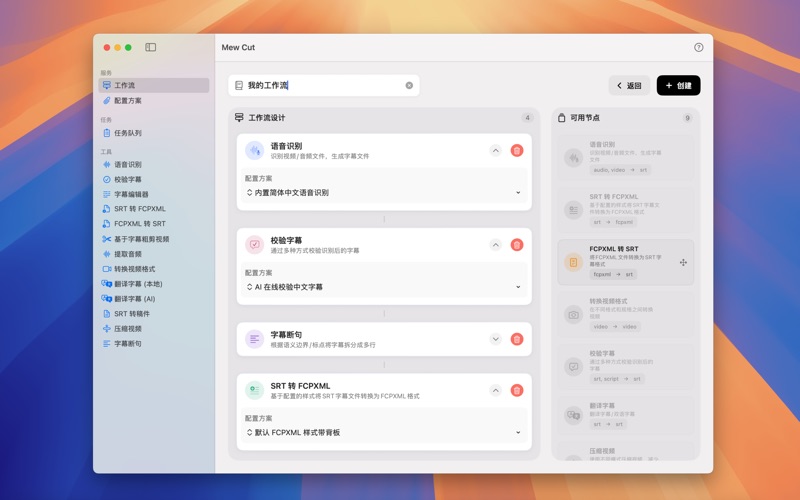The image size is (800, 500).
Task: Create the workflow with 创建 button
Action: [679, 86]
